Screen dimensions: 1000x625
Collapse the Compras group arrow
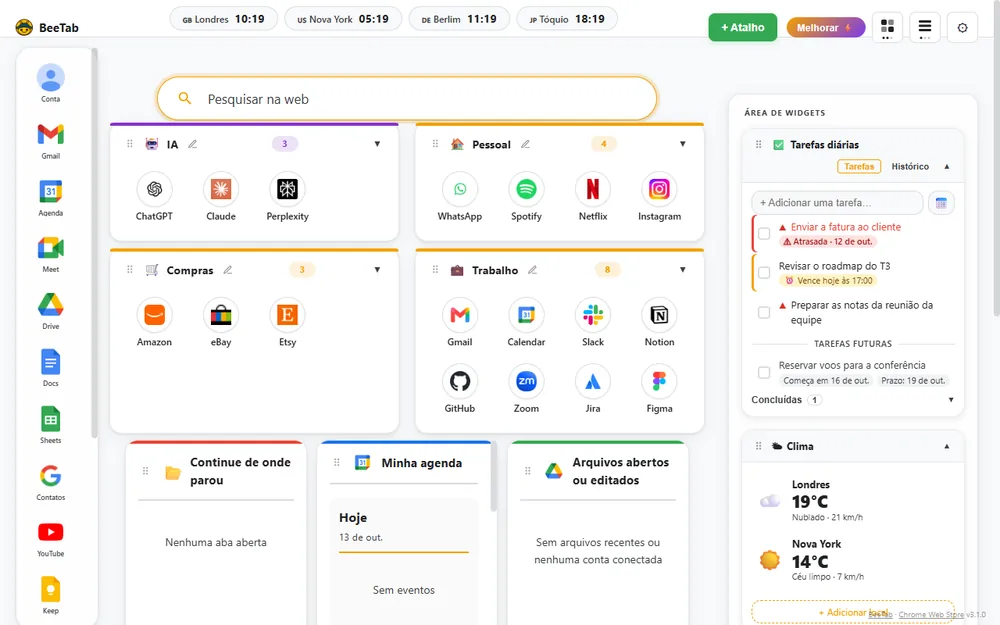tap(378, 270)
